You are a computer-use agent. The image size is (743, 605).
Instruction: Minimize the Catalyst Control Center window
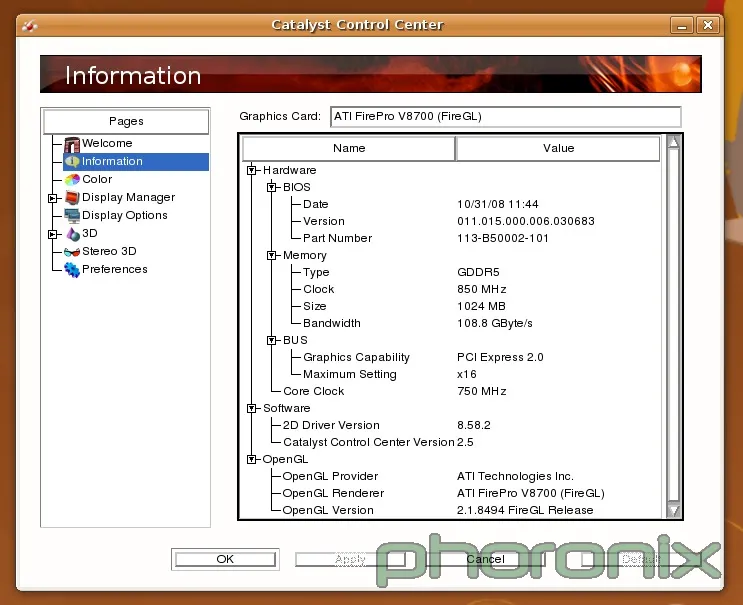click(682, 25)
